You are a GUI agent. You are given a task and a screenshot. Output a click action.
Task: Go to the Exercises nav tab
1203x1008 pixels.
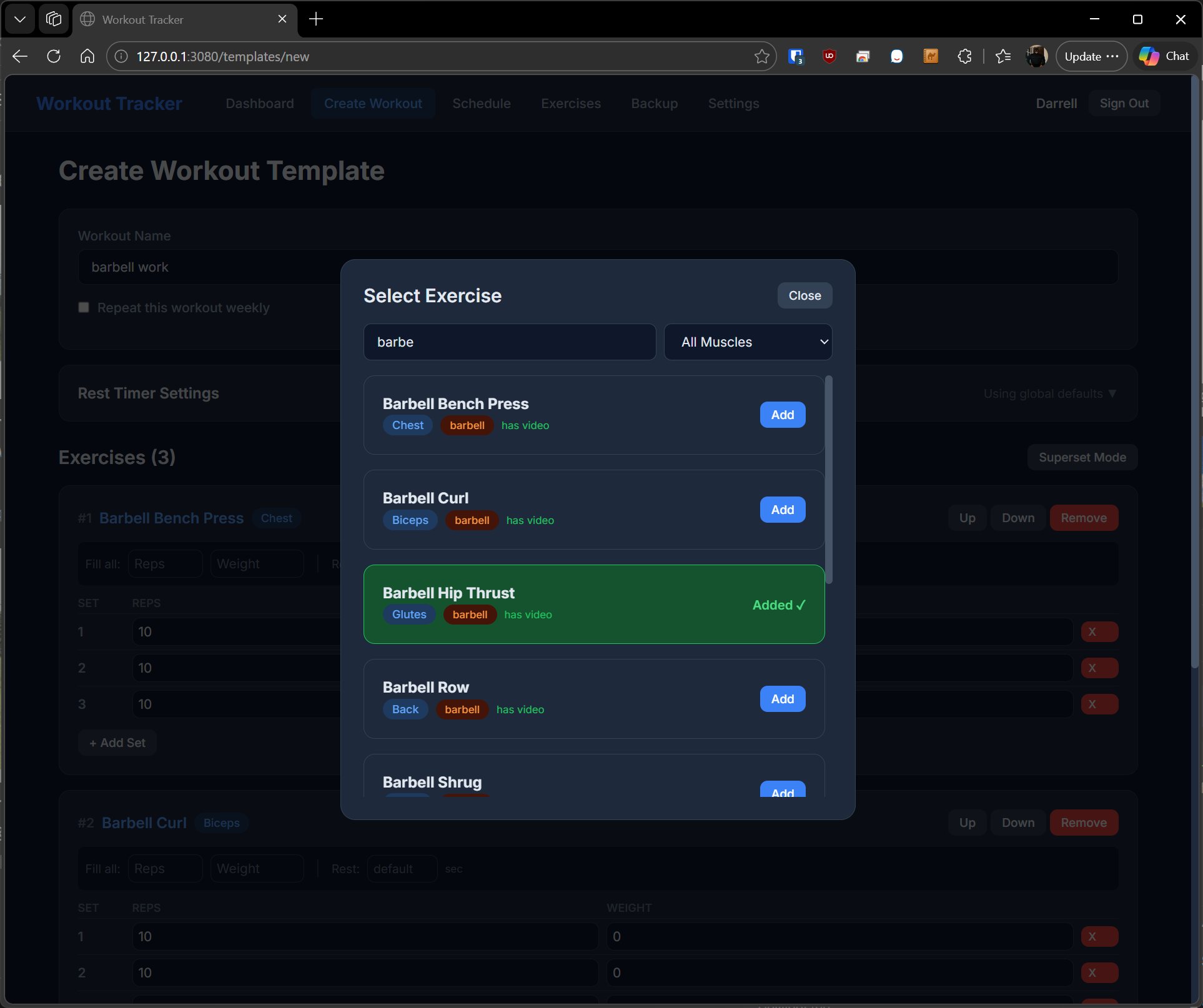click(x=570, y=103)
